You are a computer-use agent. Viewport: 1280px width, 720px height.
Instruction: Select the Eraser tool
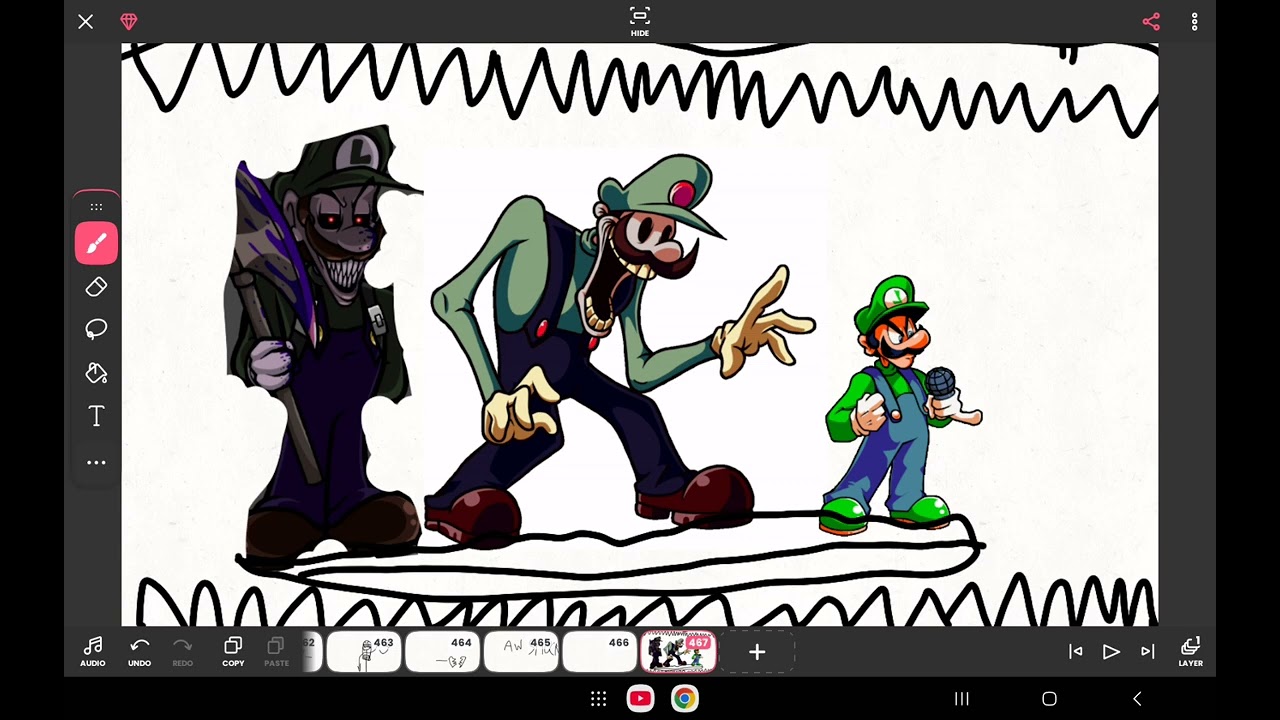click(96, 287)
